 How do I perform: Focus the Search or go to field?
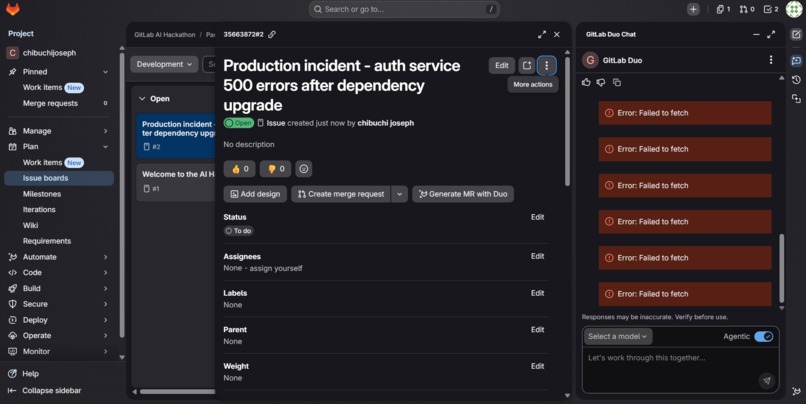coord(404,9)
